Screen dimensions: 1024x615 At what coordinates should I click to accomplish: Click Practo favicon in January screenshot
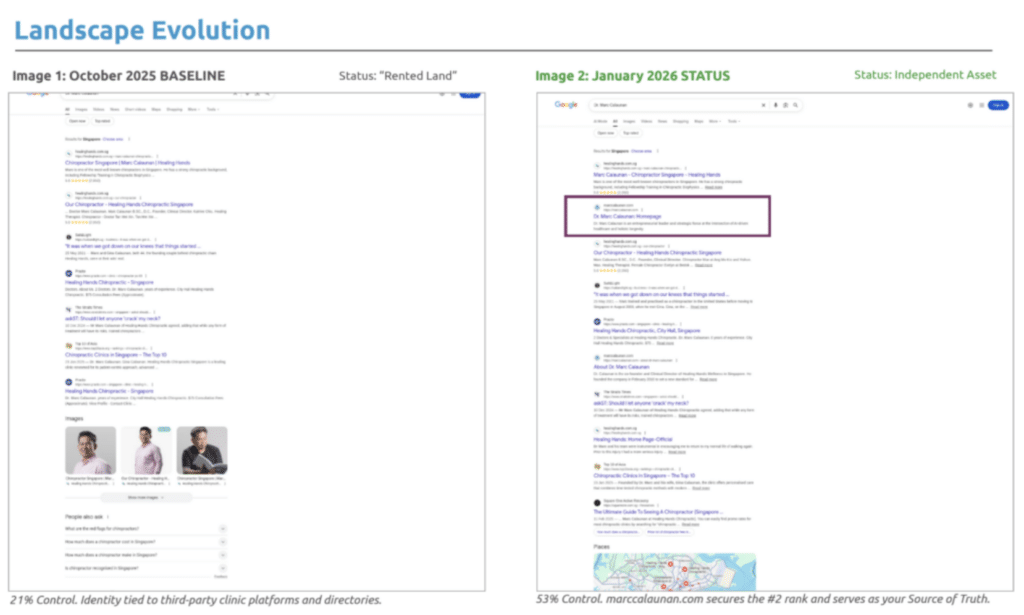click(597, 322)
